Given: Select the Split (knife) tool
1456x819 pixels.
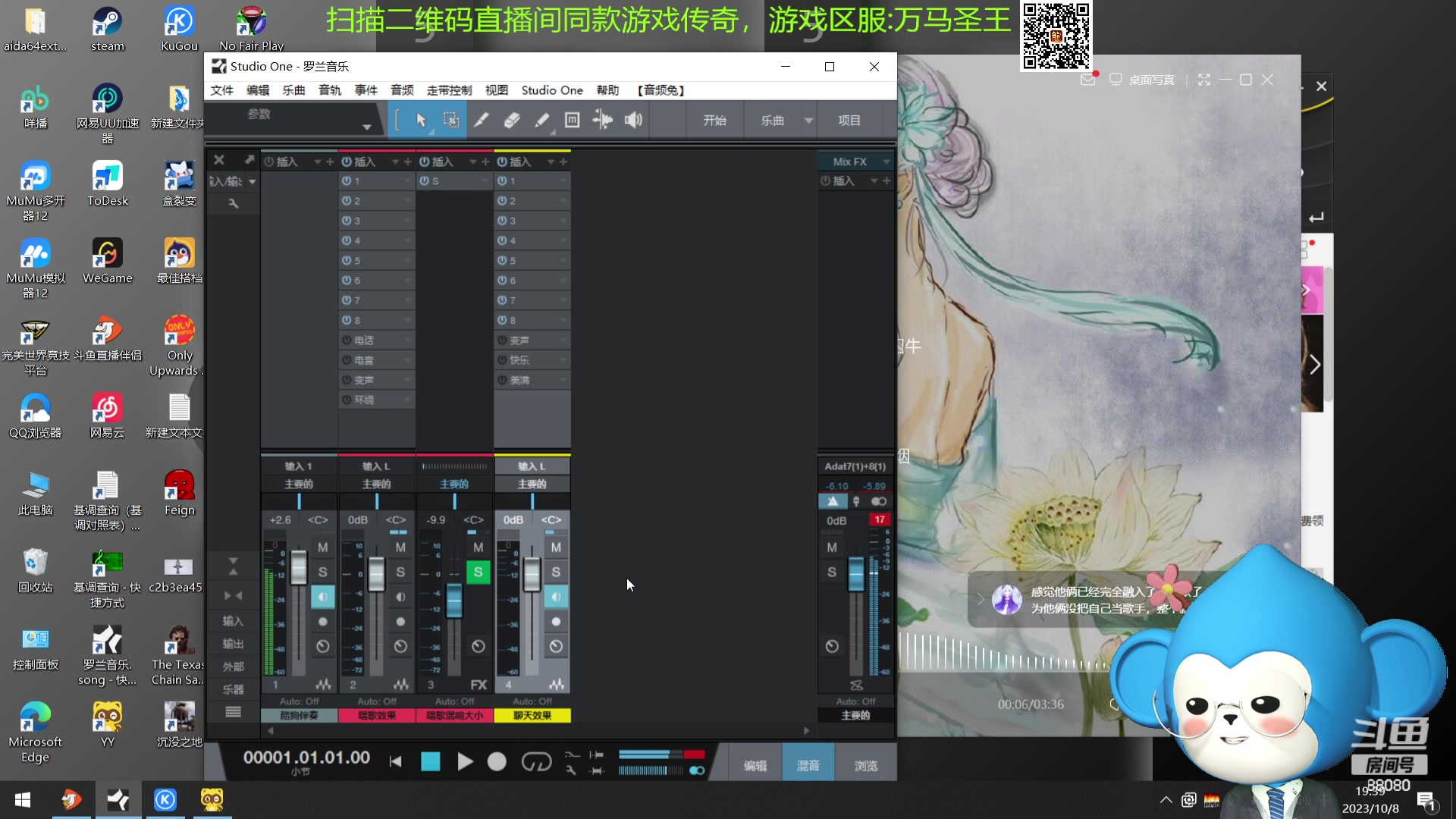Looking at the screenshot, I should pos(482,119).
